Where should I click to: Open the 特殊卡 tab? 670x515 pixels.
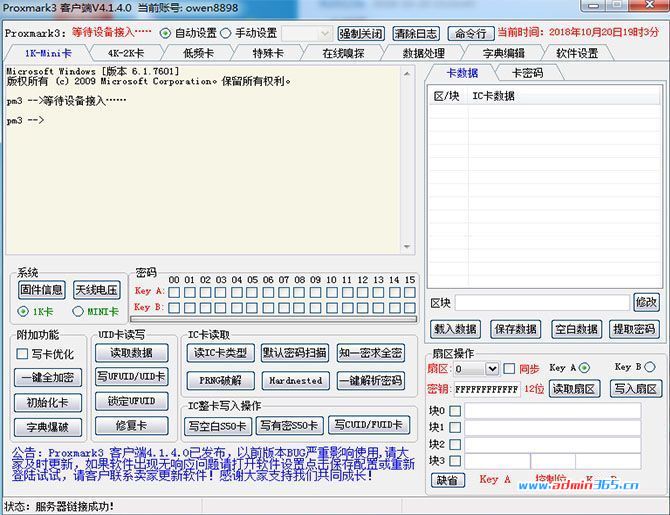[x=268, y=53]
